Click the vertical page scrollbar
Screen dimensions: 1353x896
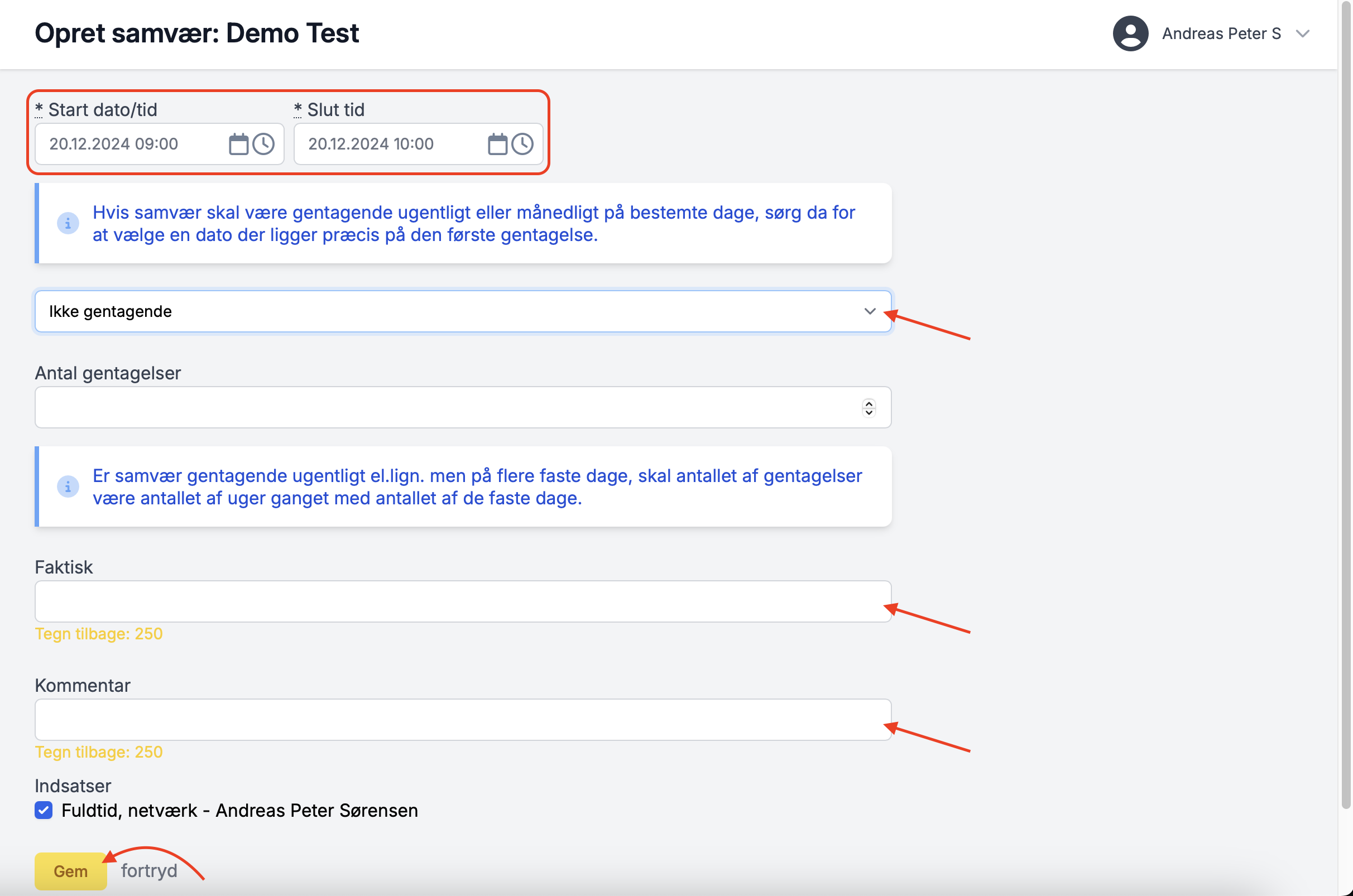[x=1346, y=400]
